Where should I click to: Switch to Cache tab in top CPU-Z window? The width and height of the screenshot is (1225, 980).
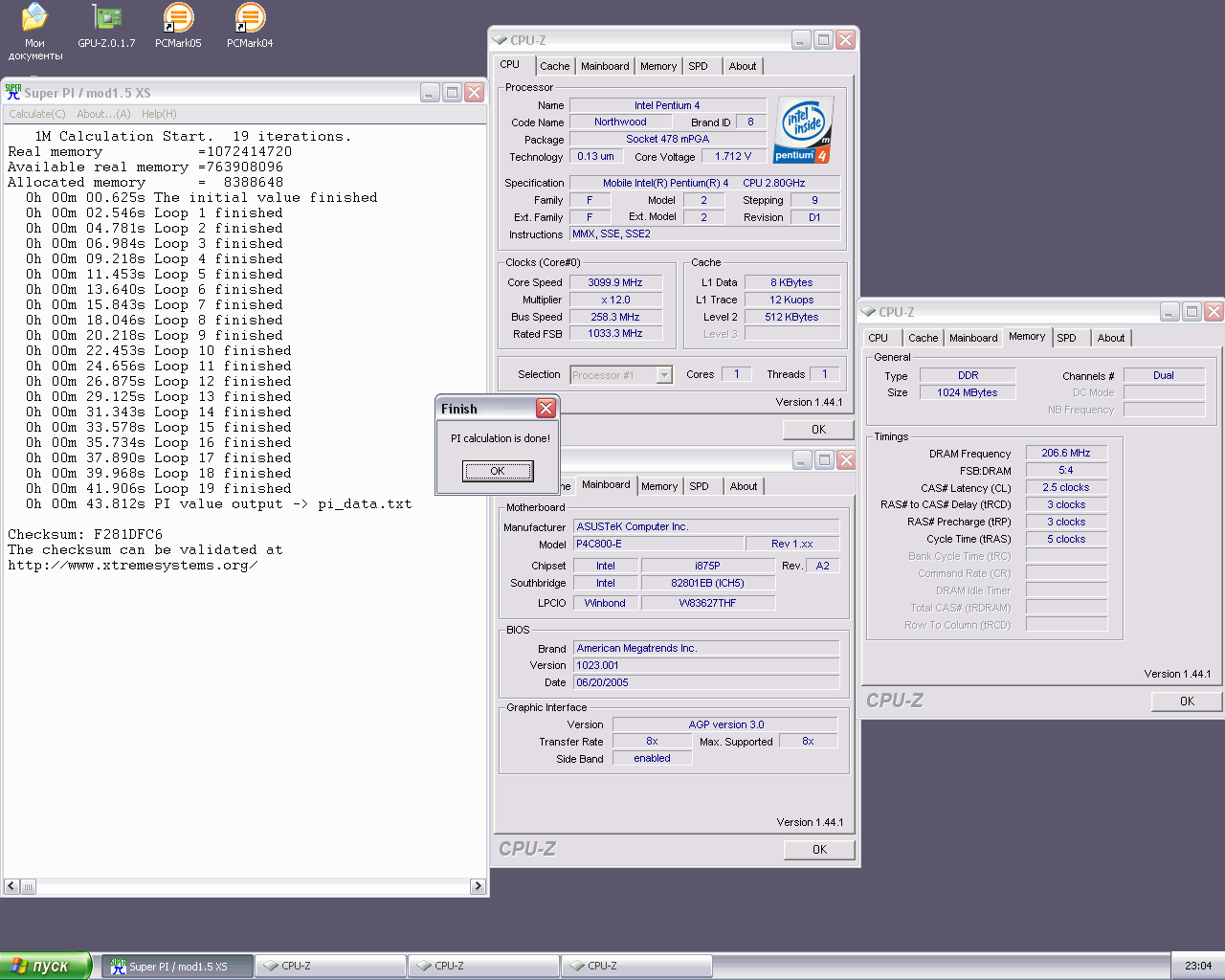(554, 66)
